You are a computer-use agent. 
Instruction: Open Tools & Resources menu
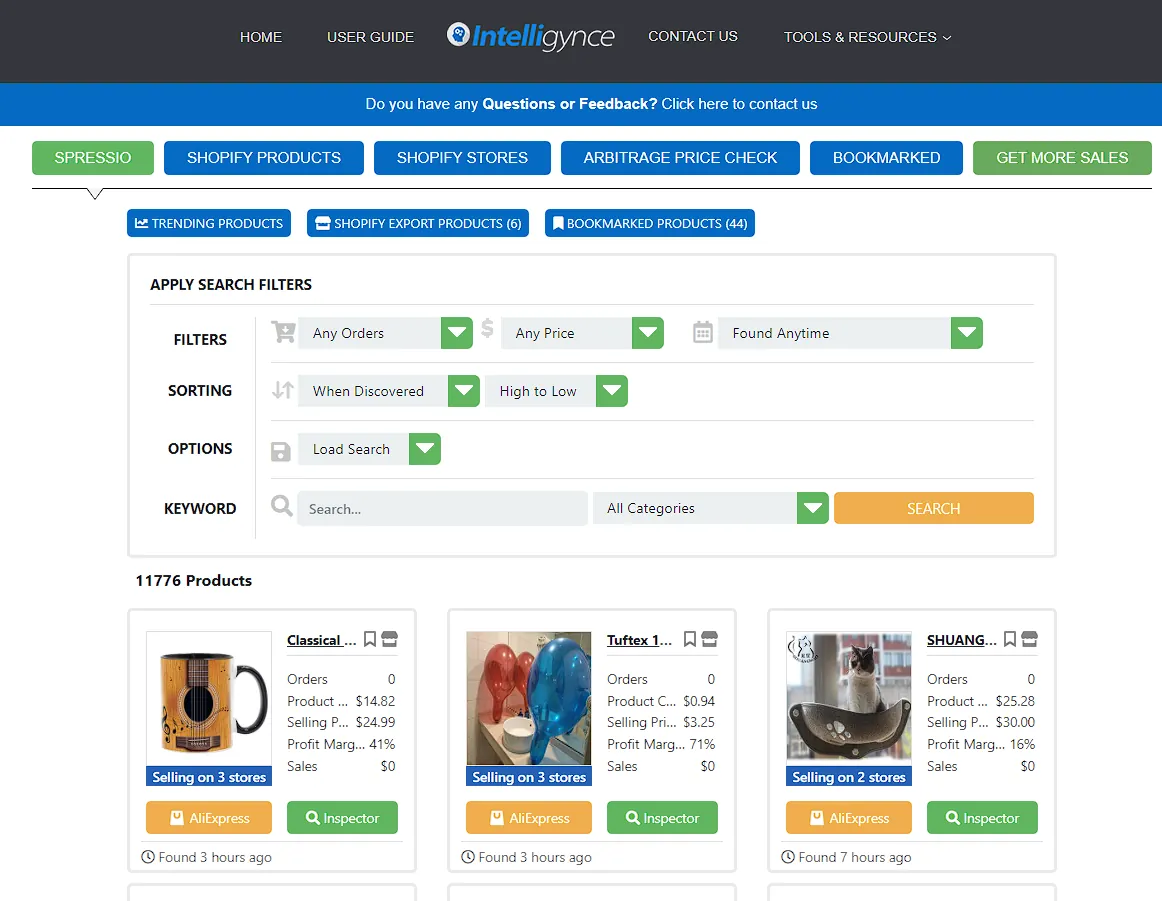pos(867,37)
